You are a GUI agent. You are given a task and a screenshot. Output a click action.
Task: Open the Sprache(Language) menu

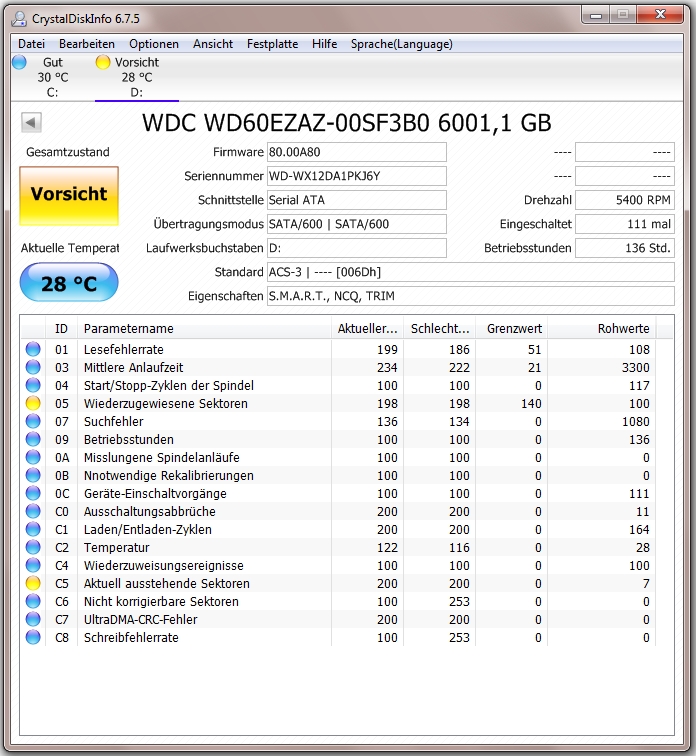402,44
